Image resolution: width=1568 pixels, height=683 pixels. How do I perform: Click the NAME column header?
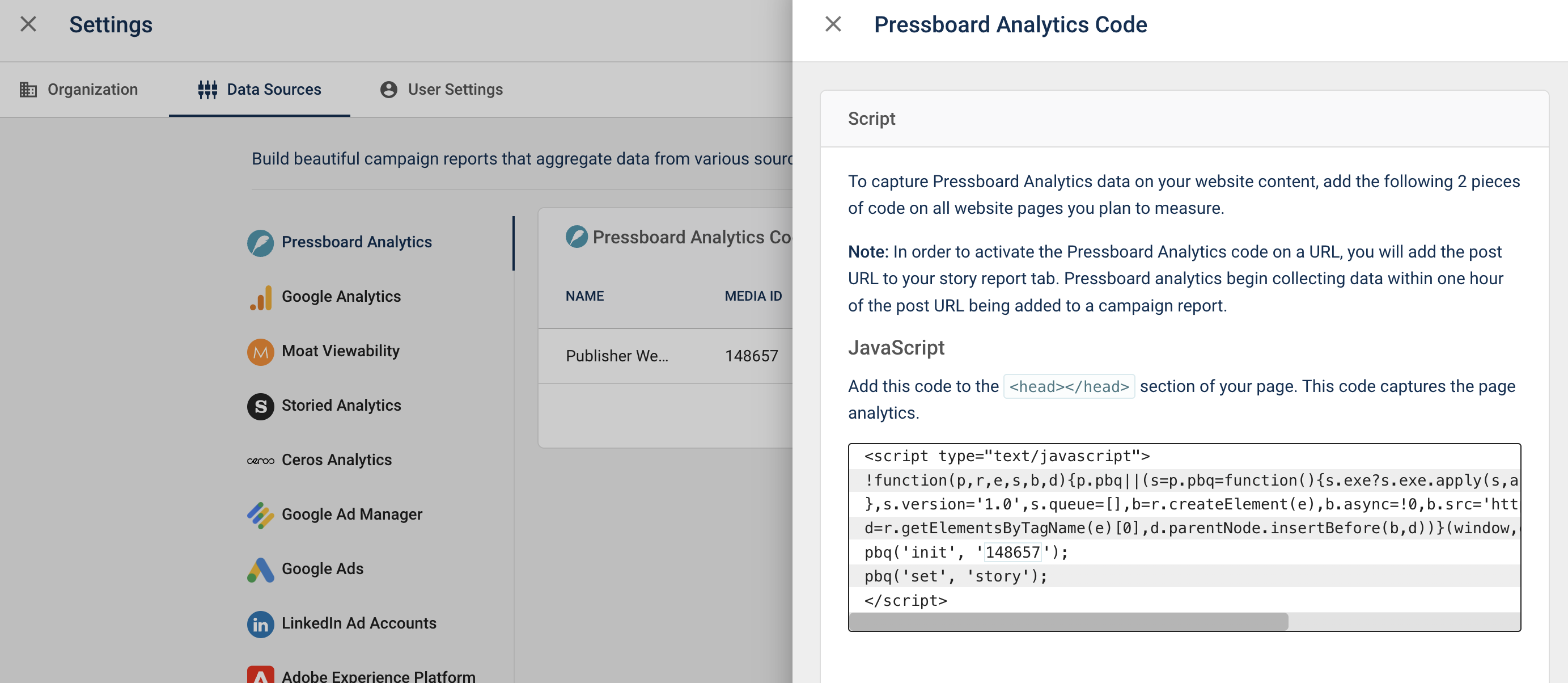coord(584,296)
